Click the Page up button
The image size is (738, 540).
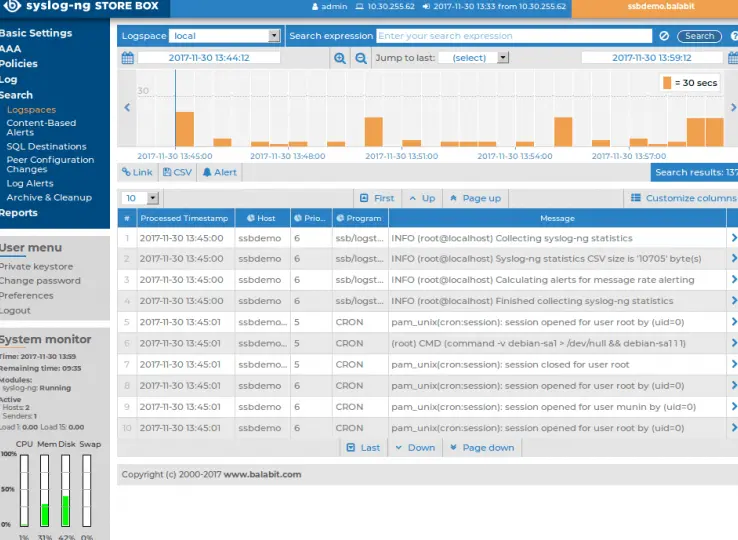tap(476, 198)
